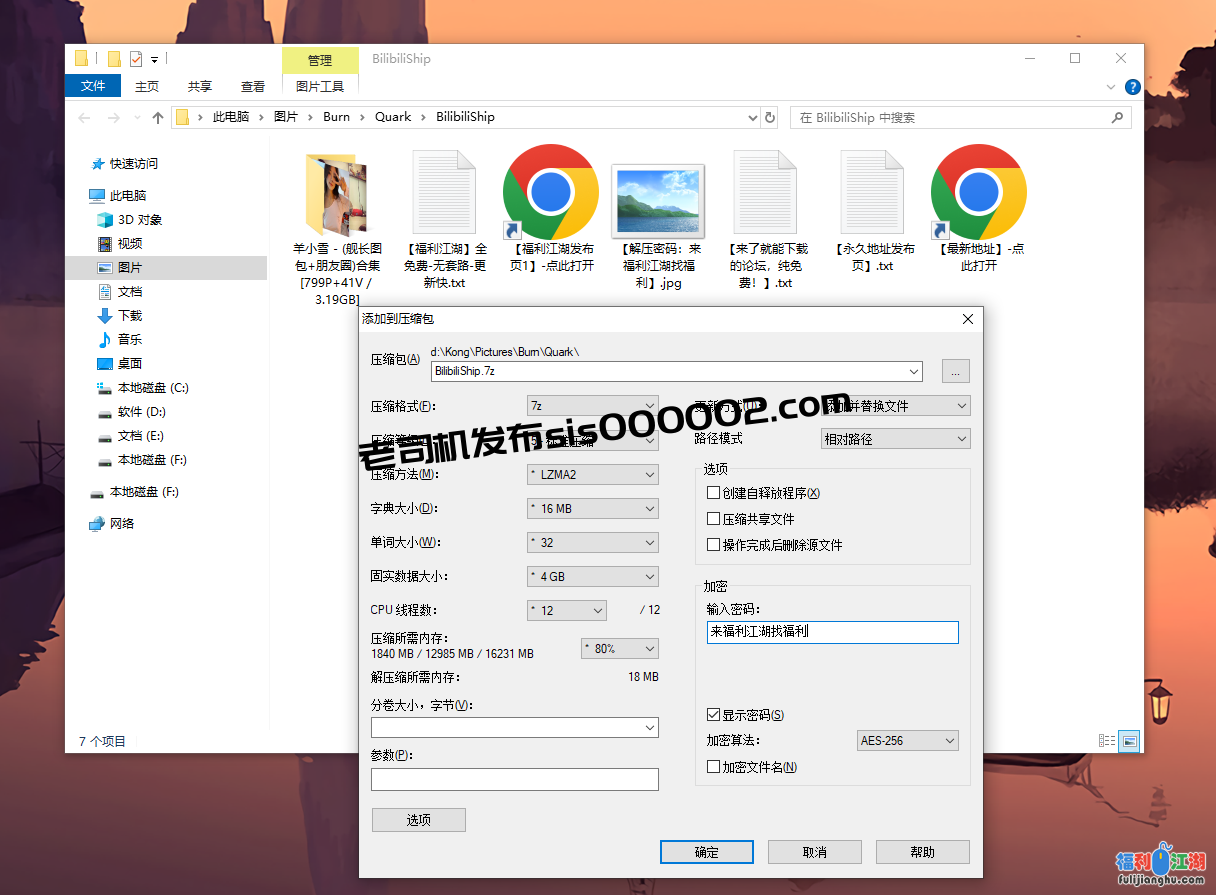Open the 分卷大小 split volume dropdown

click(x=650, y=727)
